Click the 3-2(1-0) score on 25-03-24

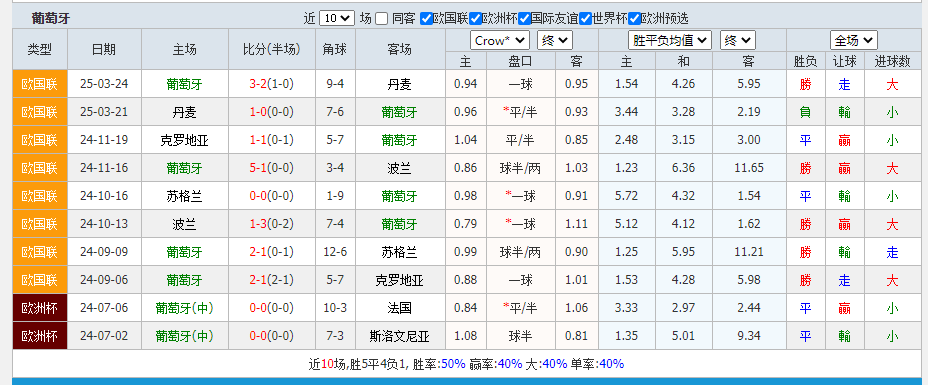pos(272,84)
